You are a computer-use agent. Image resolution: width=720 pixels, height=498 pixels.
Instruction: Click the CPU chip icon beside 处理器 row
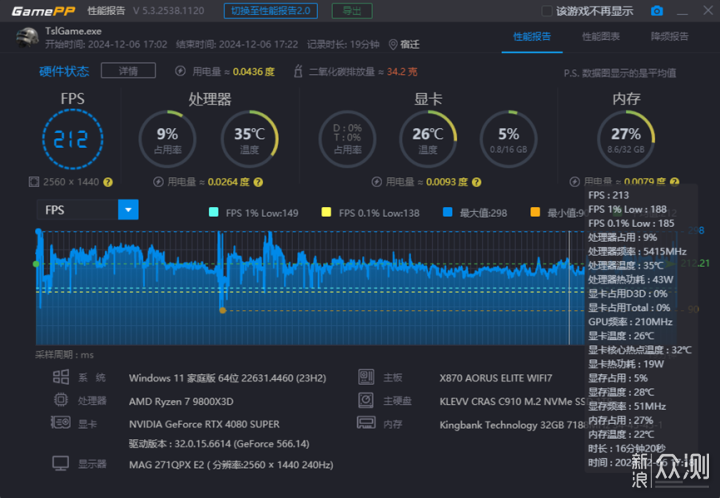point(61,400)
